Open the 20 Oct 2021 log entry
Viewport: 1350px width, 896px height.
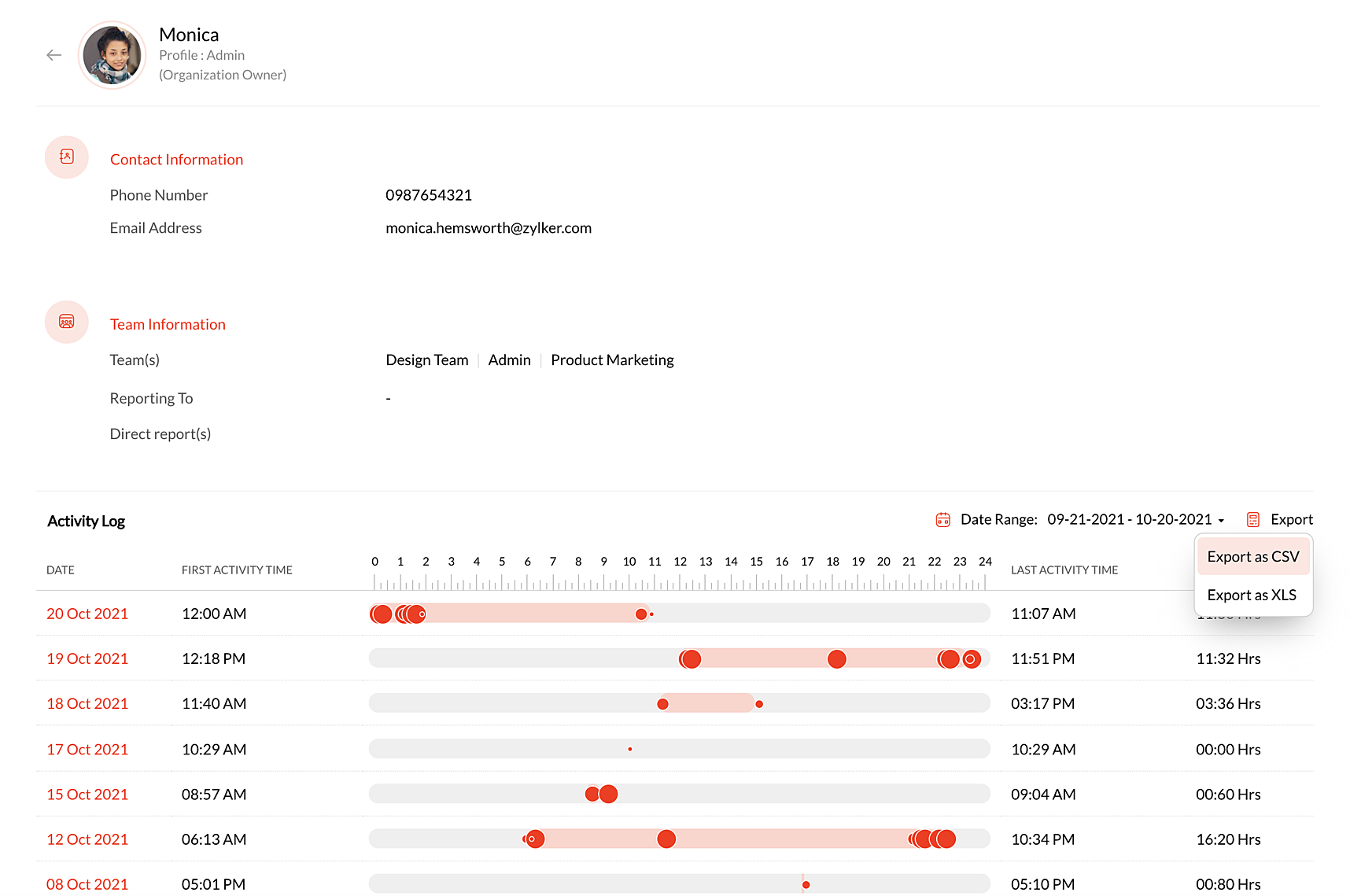87,614
